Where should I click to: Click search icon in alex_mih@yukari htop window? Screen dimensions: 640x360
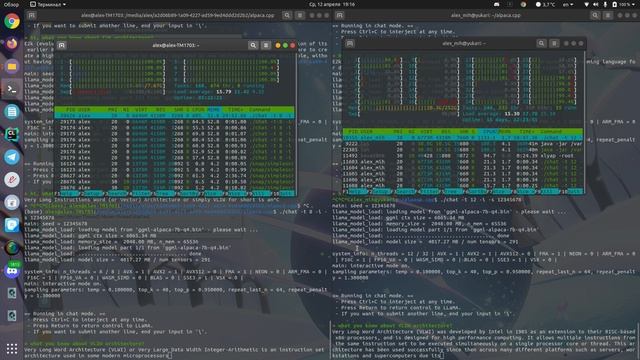[x=541, y=43]
